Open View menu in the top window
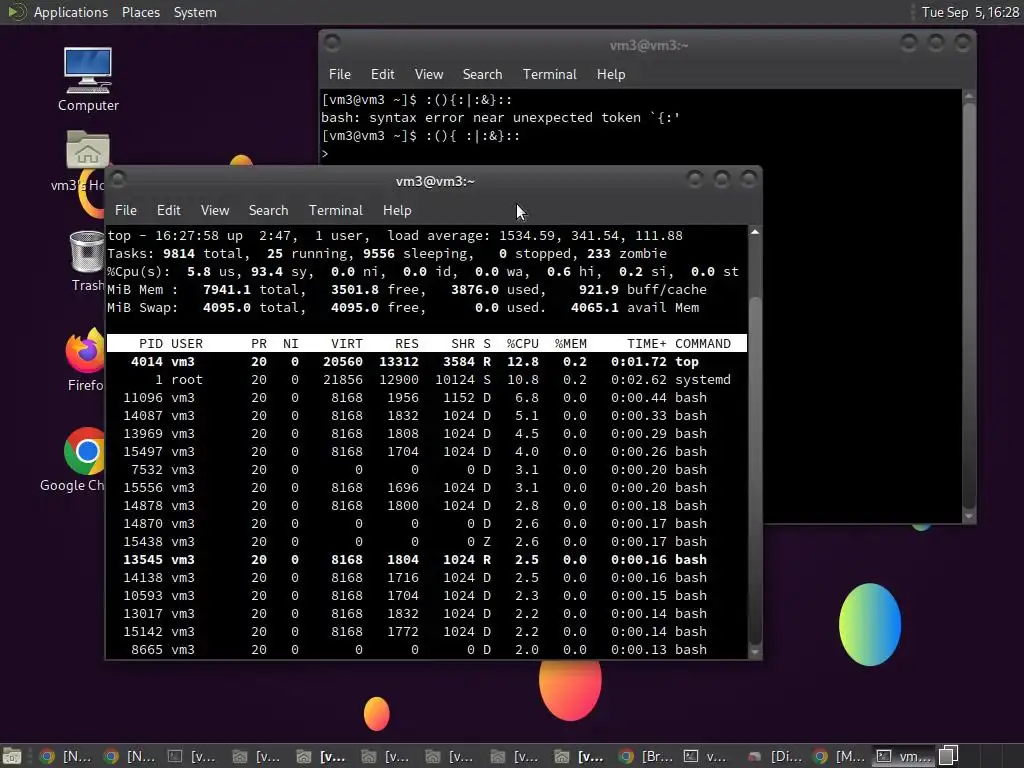Image resolution: width=1024 pixels, height=768 pixels. (215, 210)
